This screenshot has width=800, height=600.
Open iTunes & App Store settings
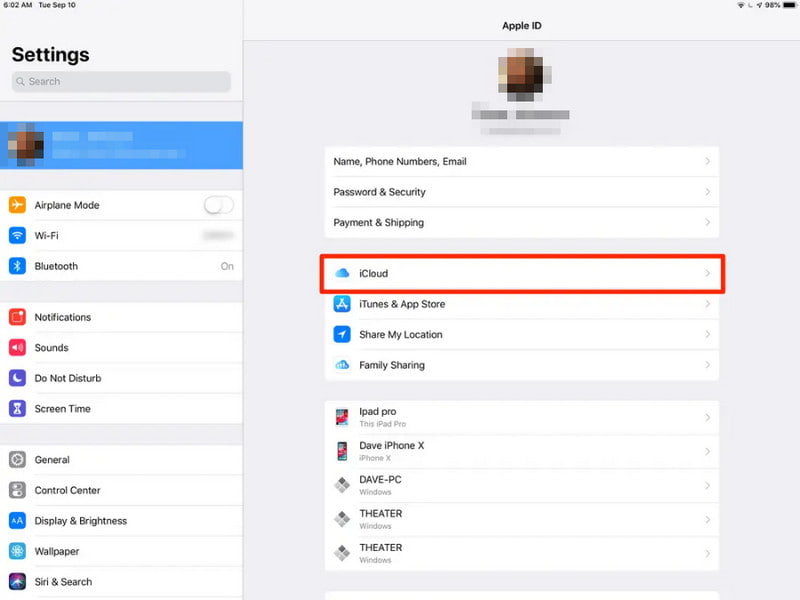click(521, 304)
